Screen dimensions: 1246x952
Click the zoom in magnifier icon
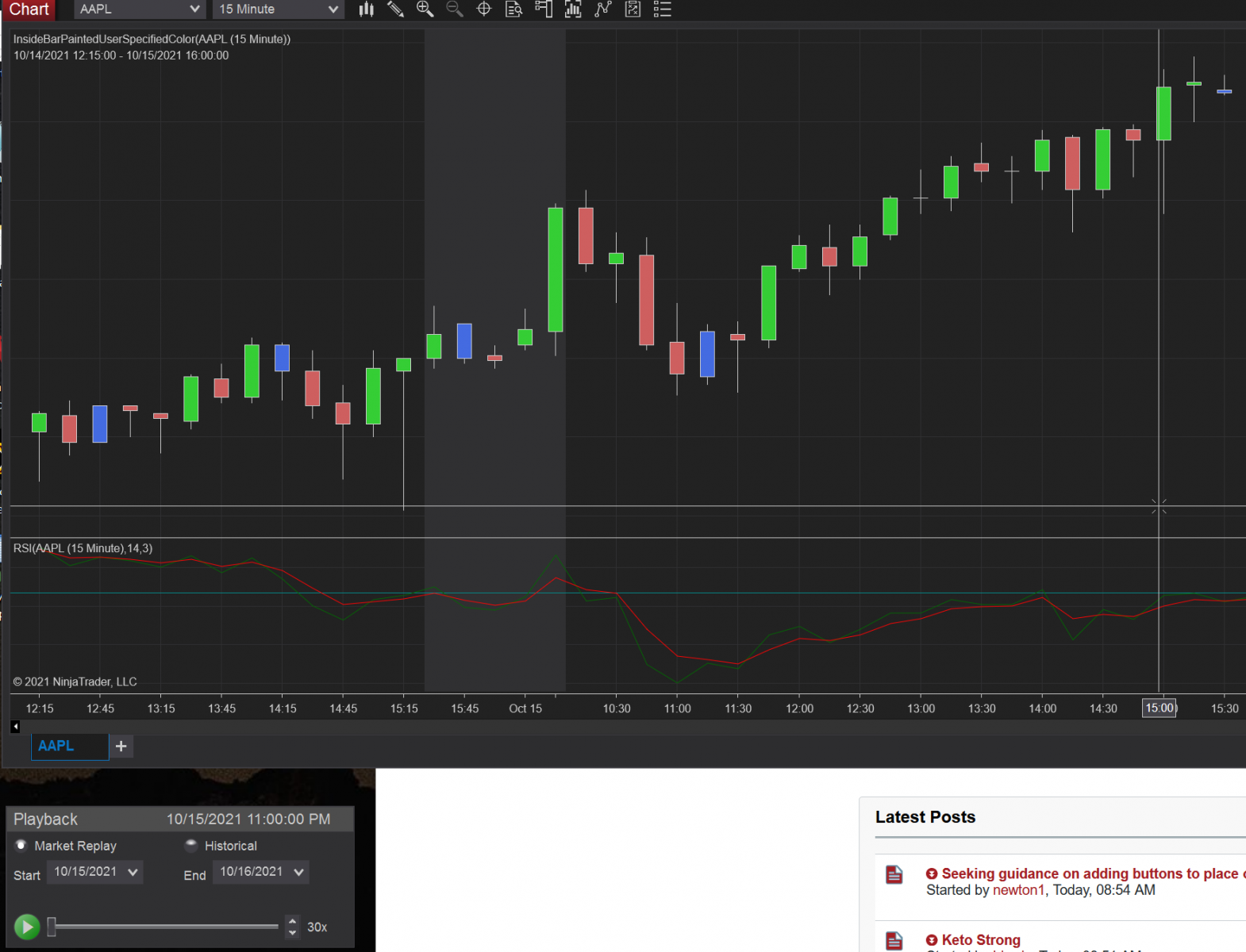(x=425, y=10)
